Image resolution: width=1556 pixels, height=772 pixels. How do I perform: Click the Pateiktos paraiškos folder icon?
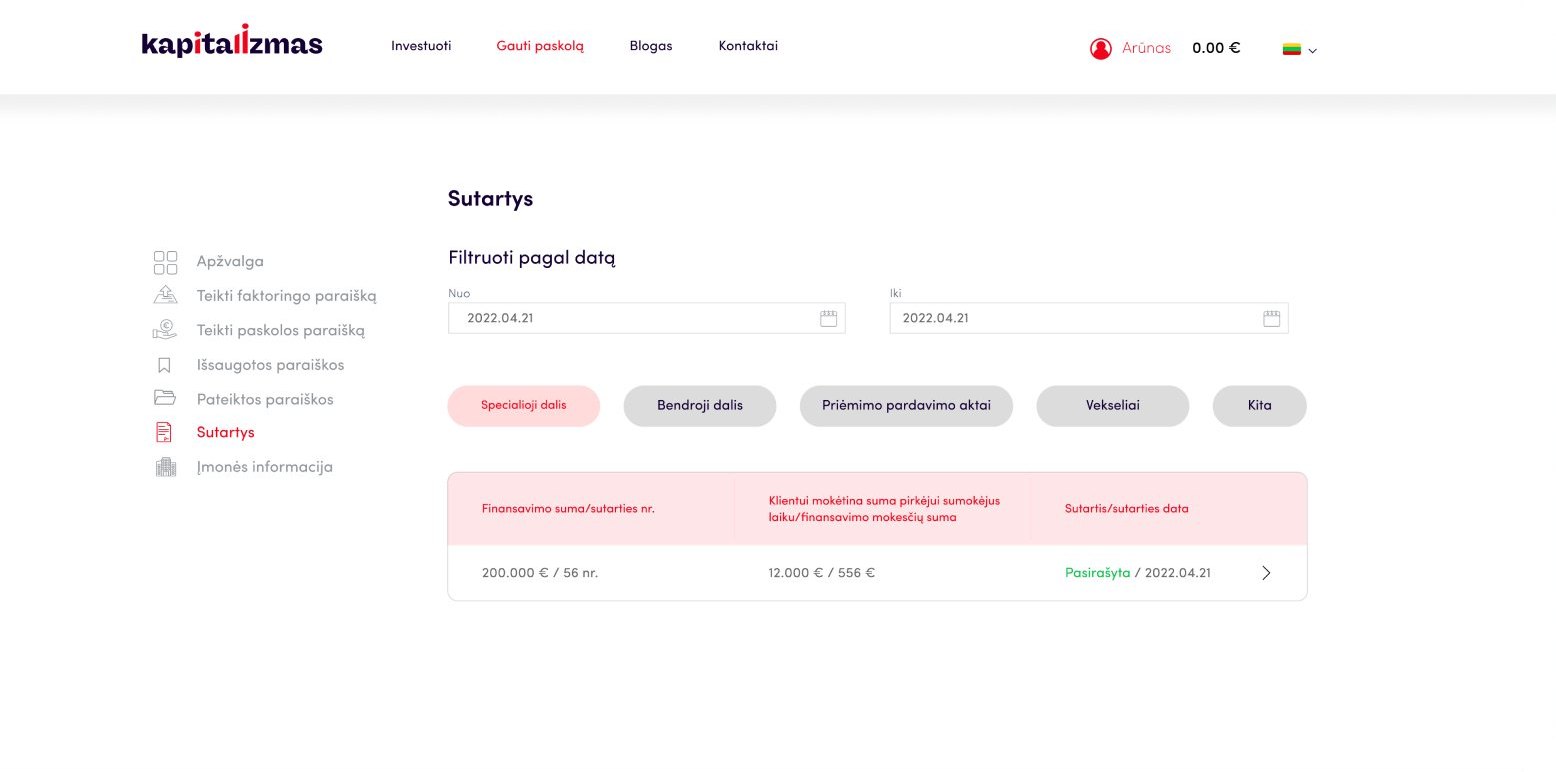(x=165, y=398)
